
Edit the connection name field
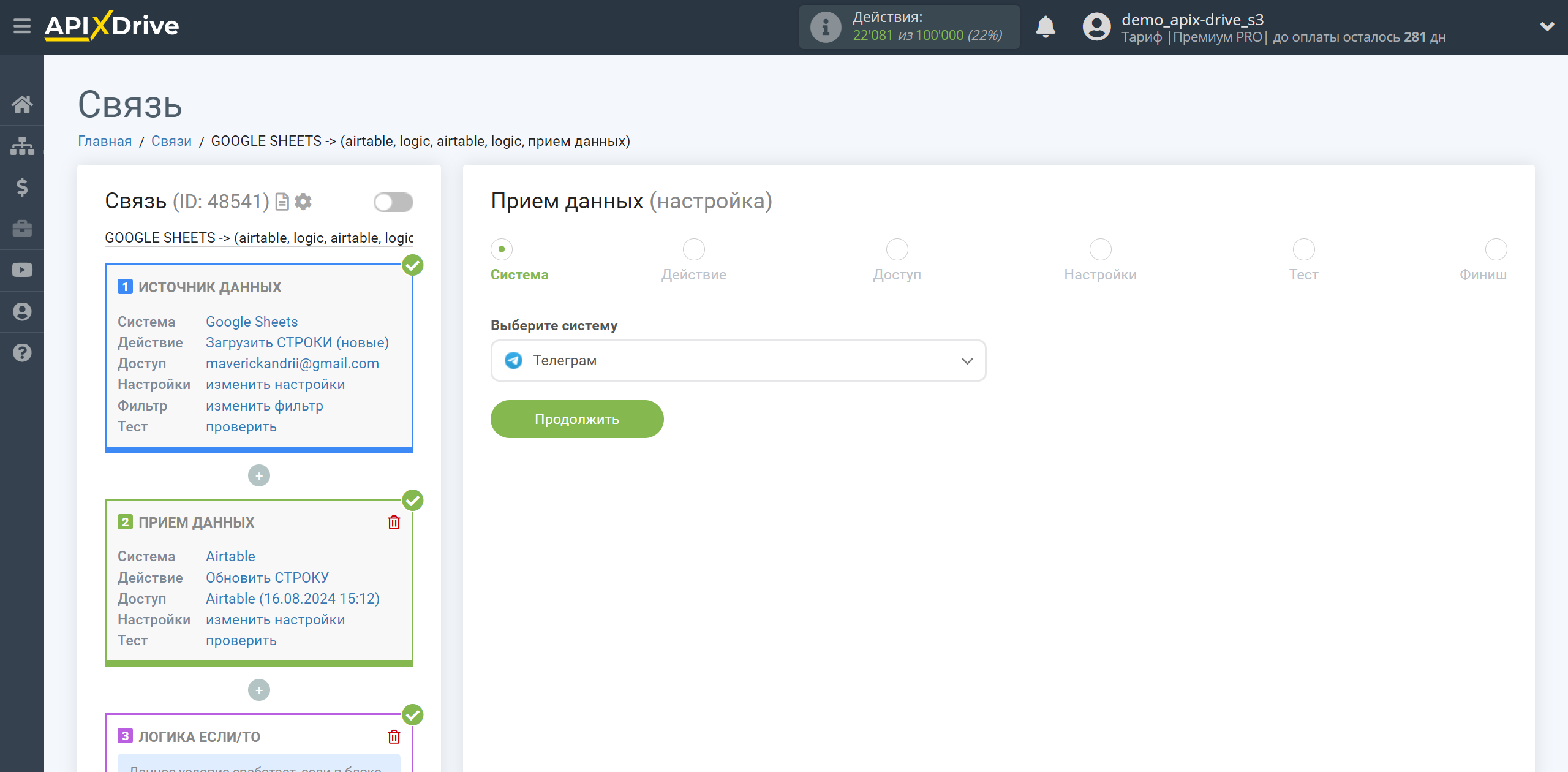coord(259,238)
